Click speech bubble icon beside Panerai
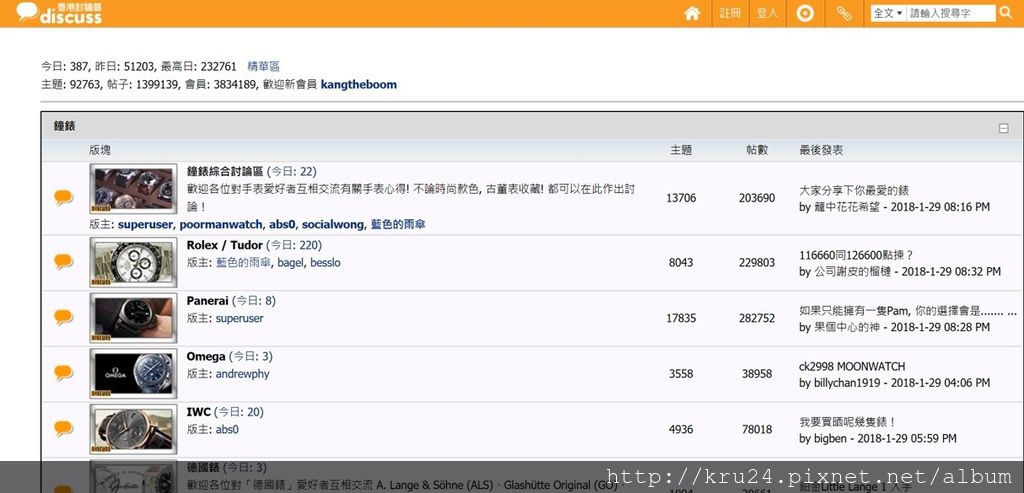 (63, 317)
